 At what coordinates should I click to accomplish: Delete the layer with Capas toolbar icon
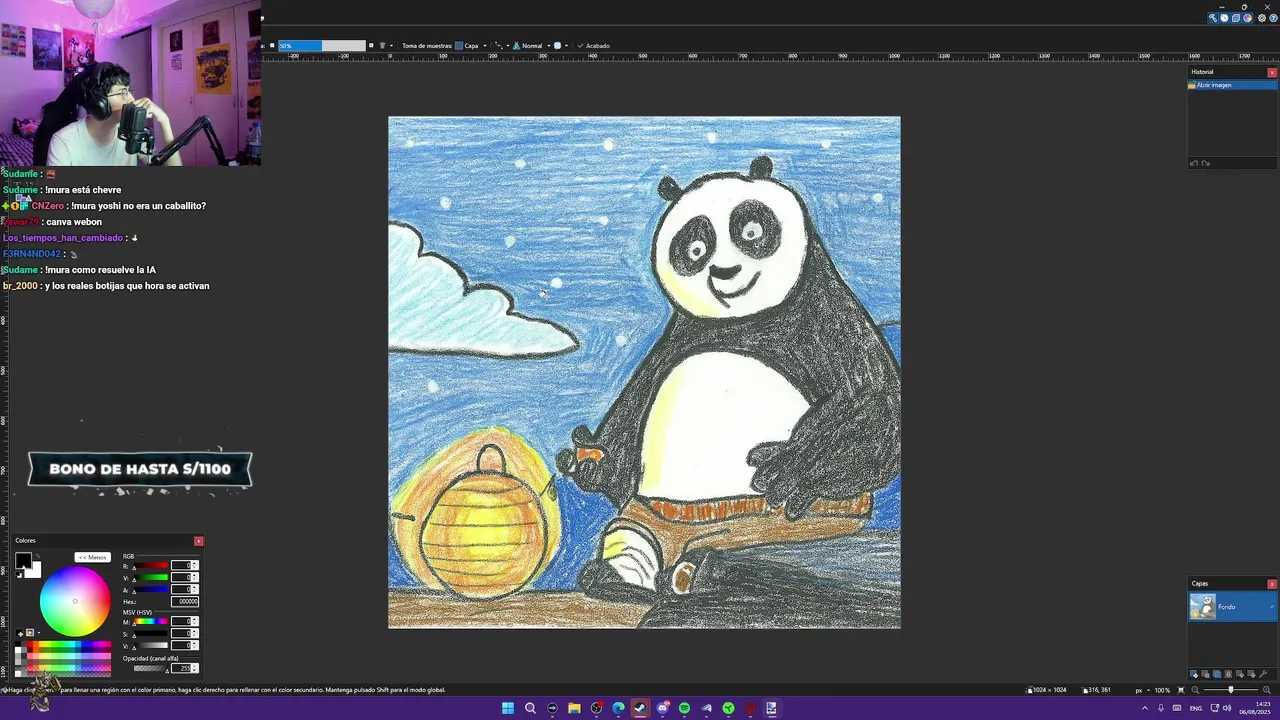pos(1205,674)
